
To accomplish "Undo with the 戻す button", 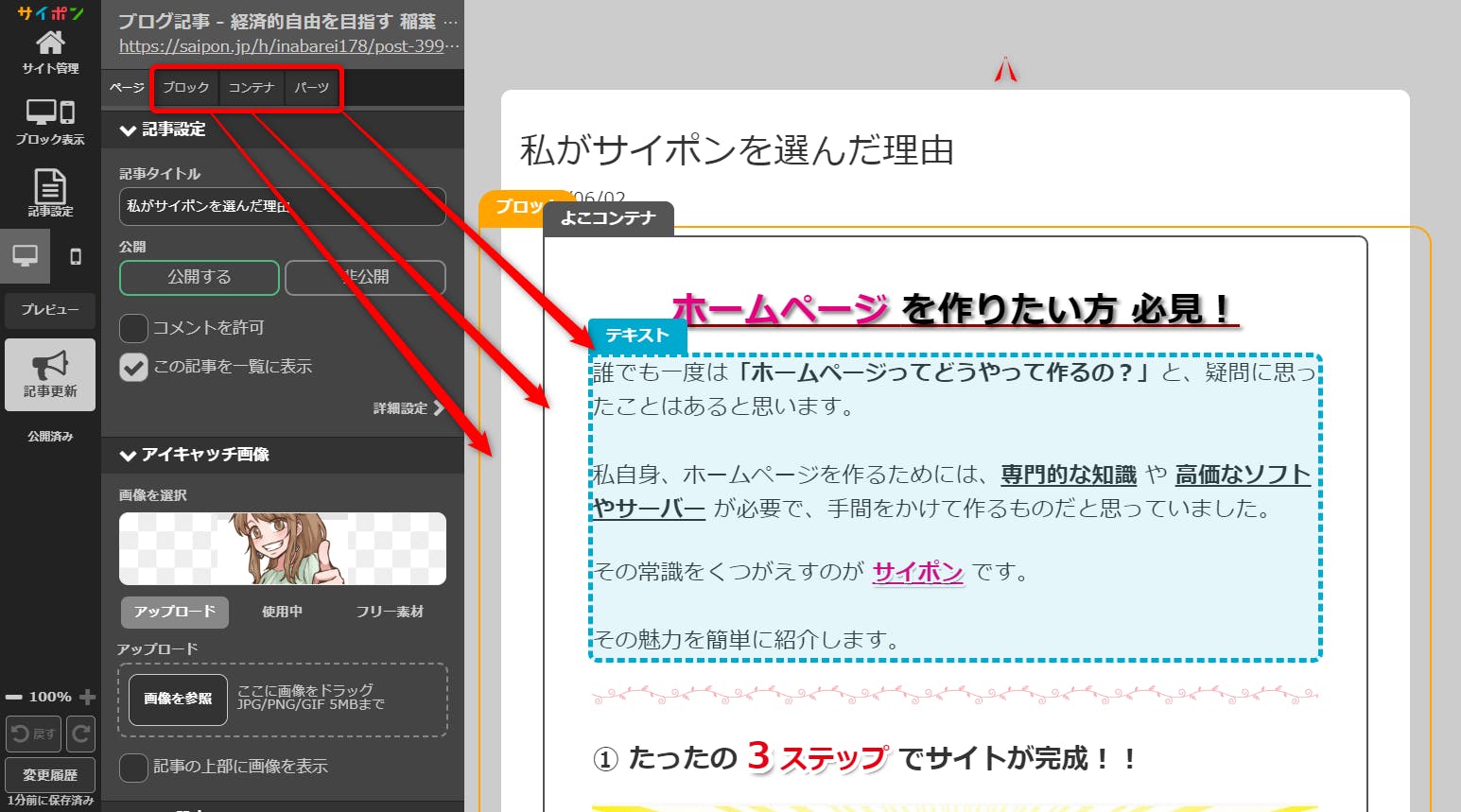I will 33,734.
